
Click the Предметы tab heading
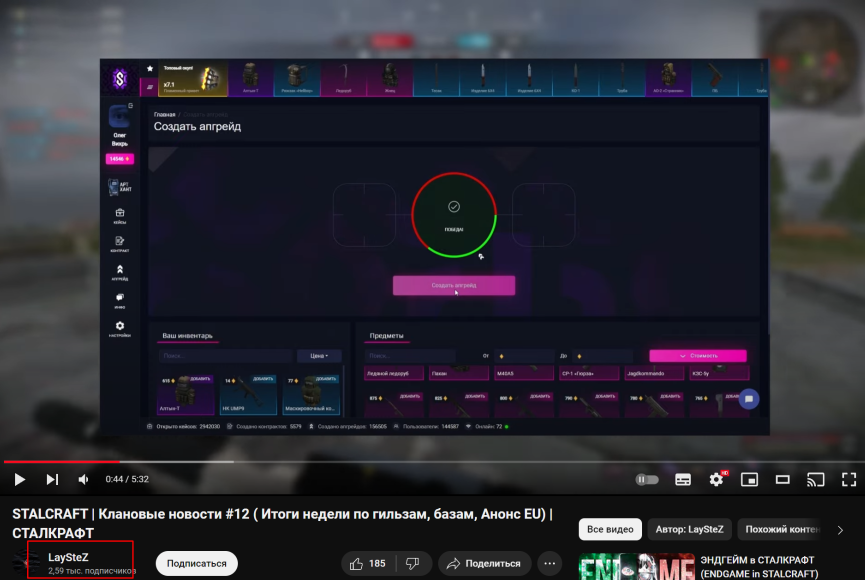pos(386,336)
